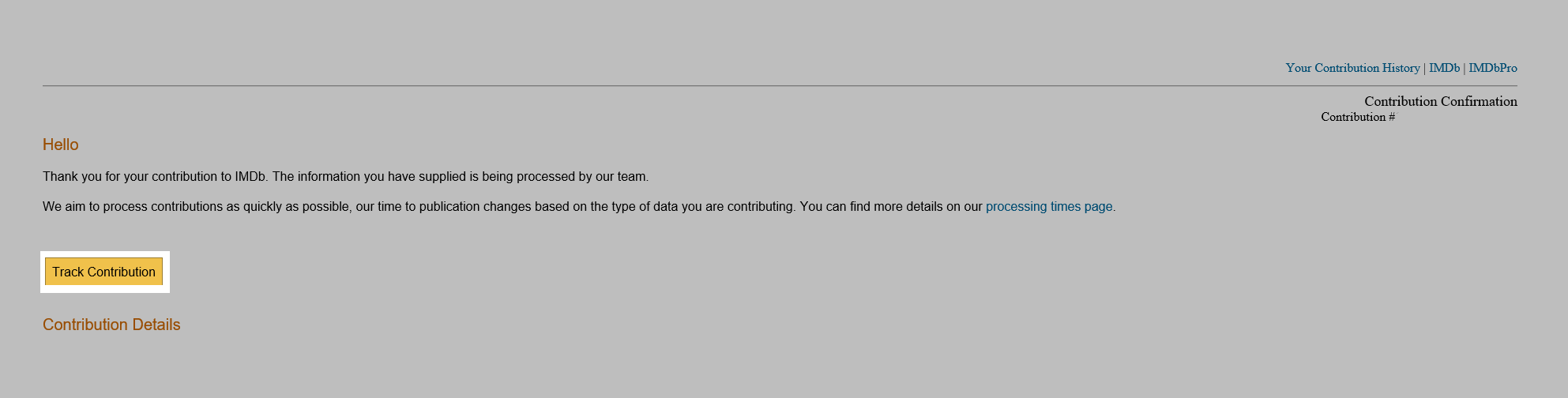Click the Track Contribution button
Screen dimensions: 1568x398
click(103, 272)
